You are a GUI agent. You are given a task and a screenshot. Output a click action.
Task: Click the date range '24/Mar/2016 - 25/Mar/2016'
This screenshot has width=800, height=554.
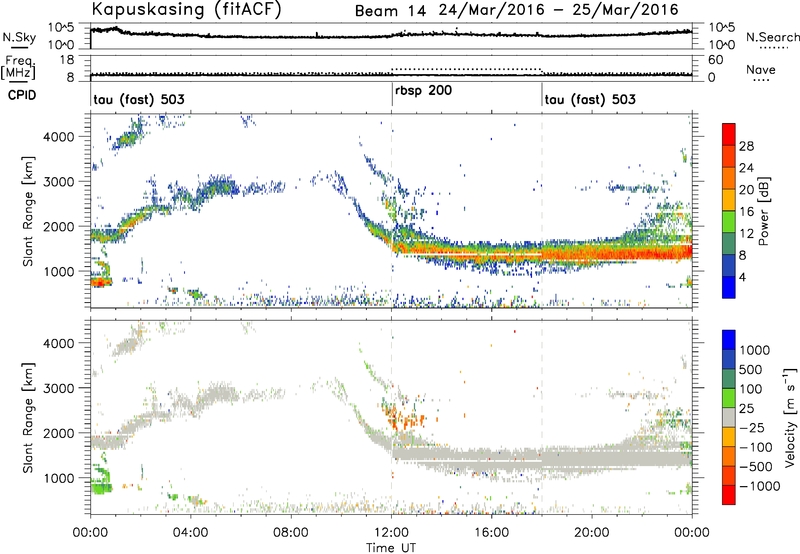coord(559,10)
